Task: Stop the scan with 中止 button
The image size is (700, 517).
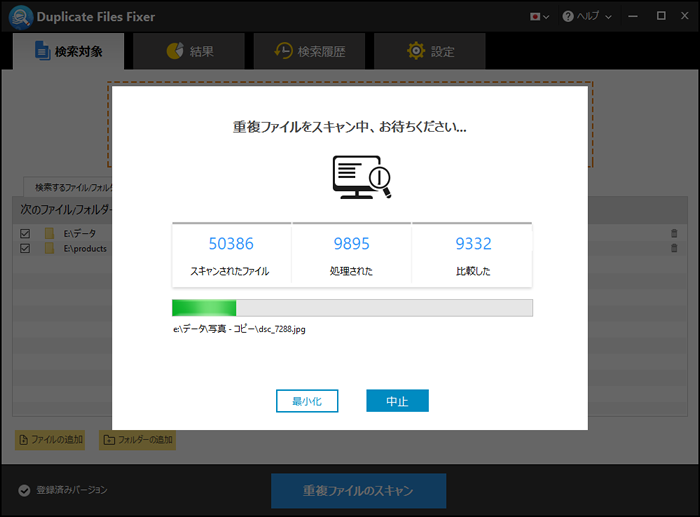Action: tap(397, 401)
